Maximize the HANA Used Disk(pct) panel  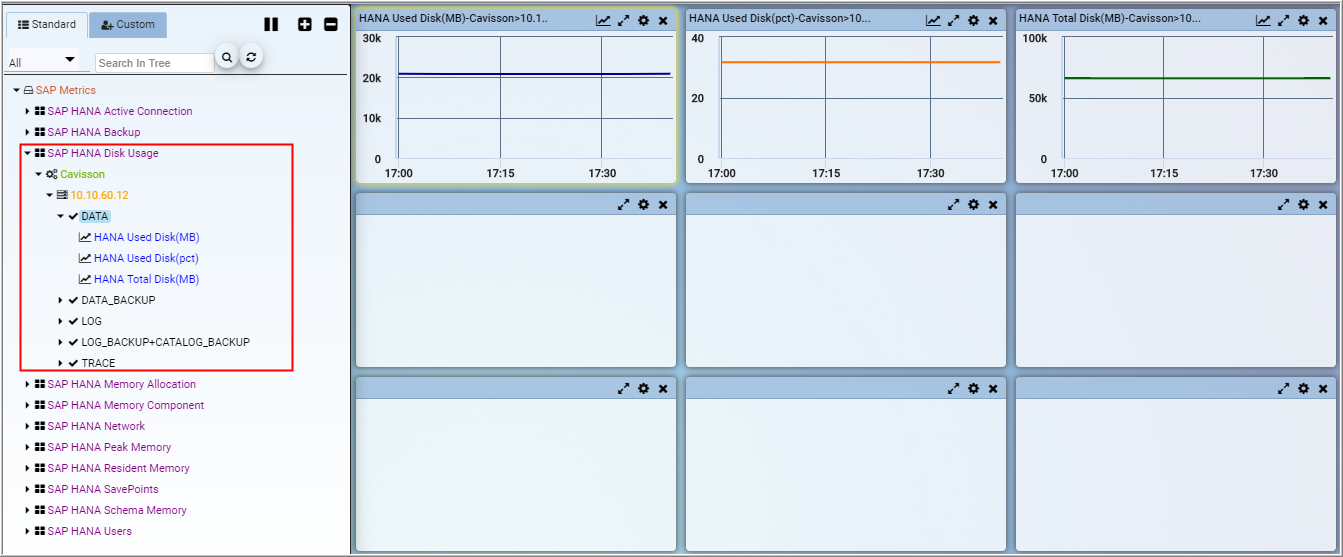[954, 20]
